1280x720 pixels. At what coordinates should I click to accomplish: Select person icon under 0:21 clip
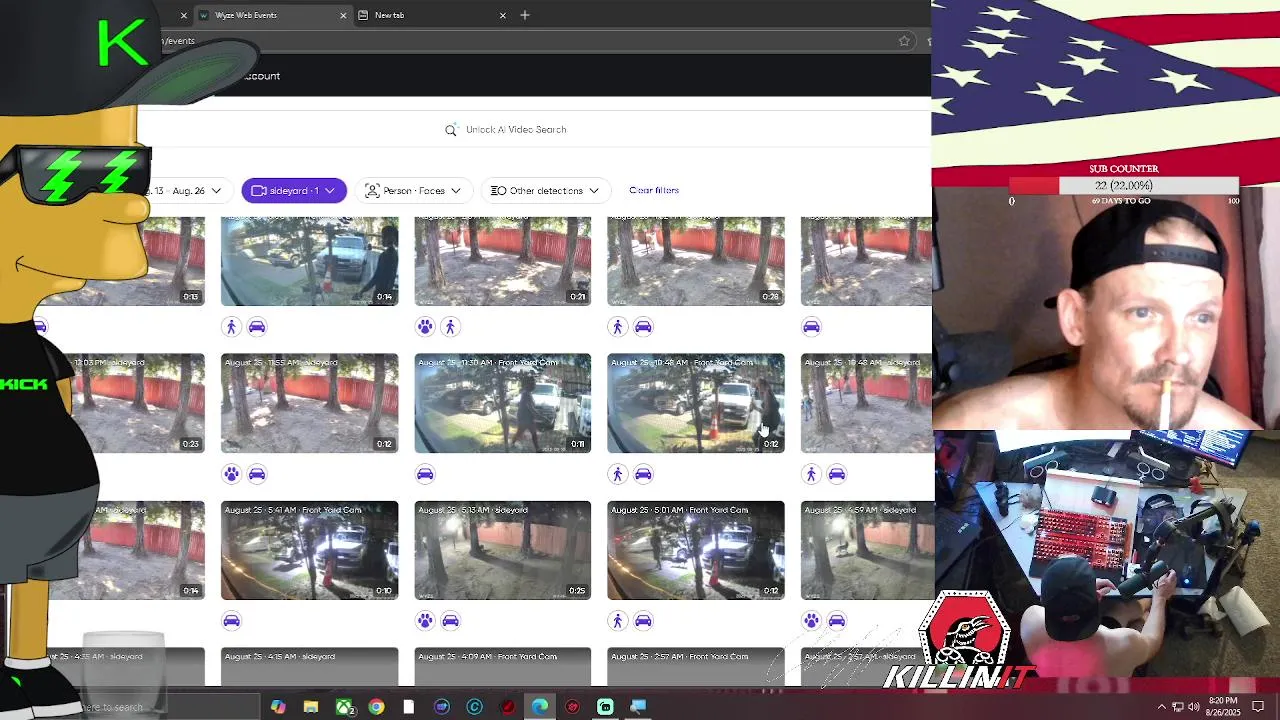pos(450,327)
